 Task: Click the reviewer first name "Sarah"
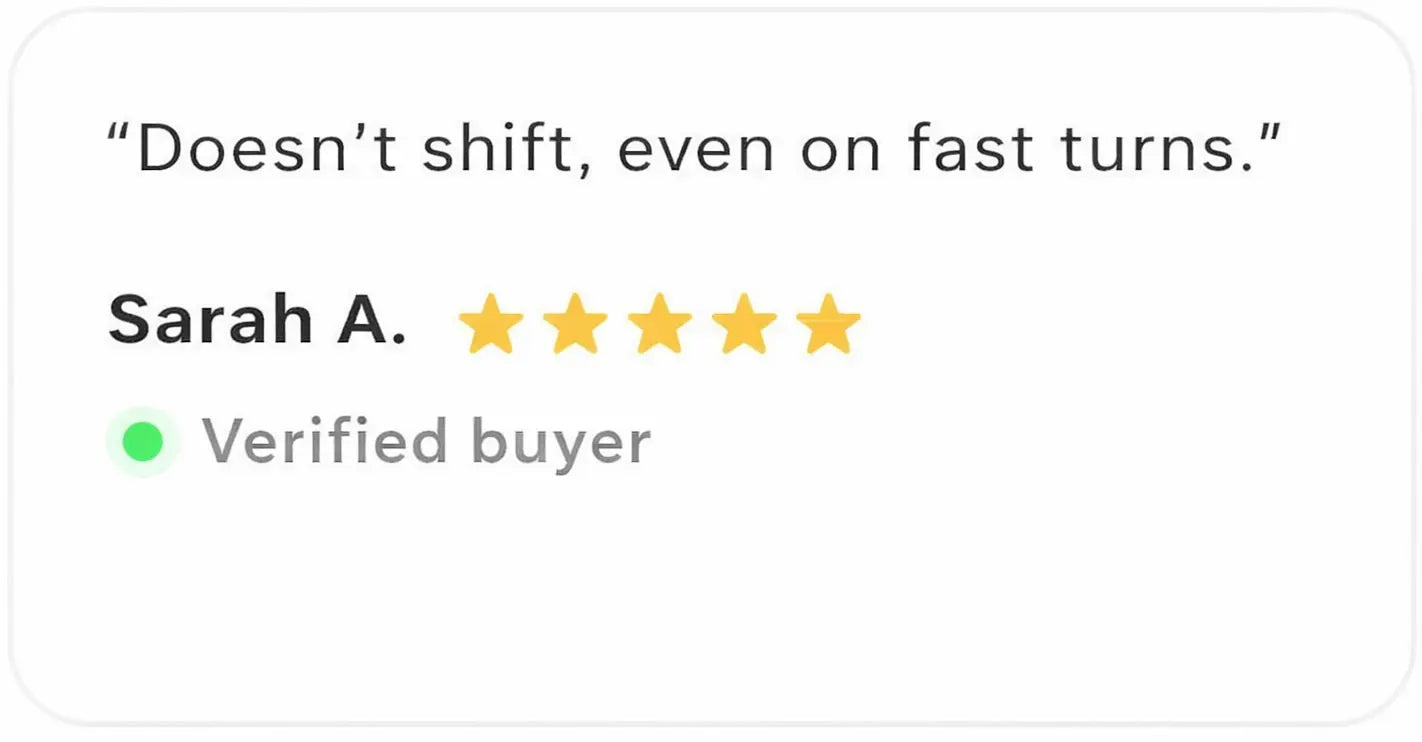click(210, 322)
